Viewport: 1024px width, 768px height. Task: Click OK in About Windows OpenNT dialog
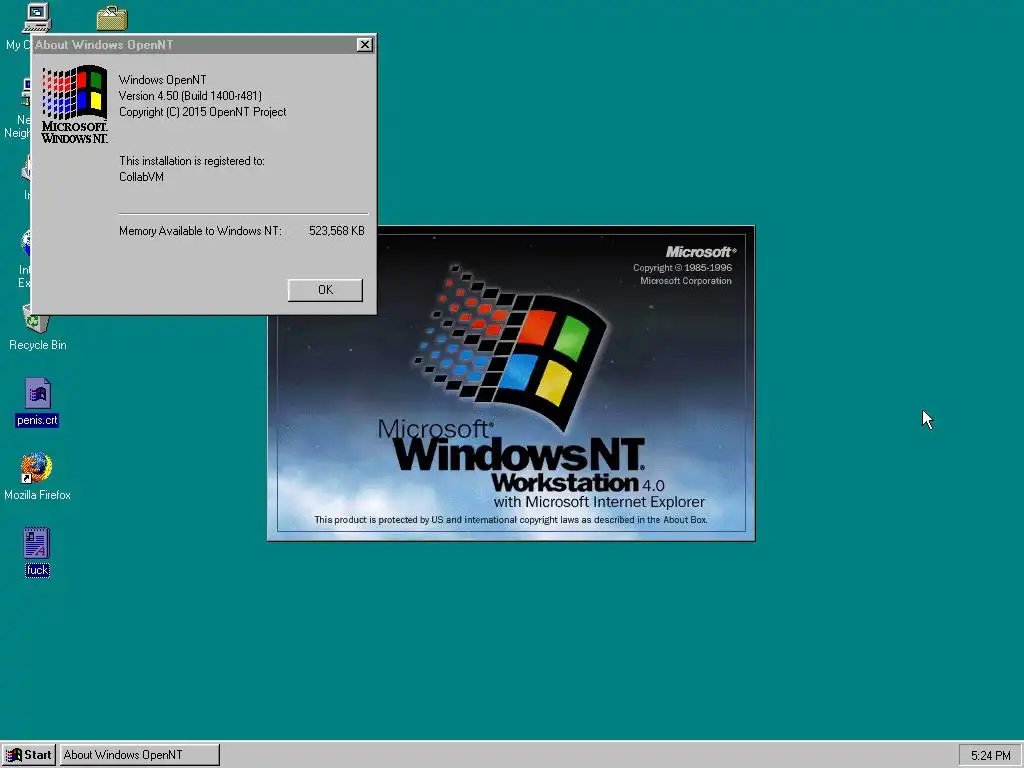[x=325, y=290]
